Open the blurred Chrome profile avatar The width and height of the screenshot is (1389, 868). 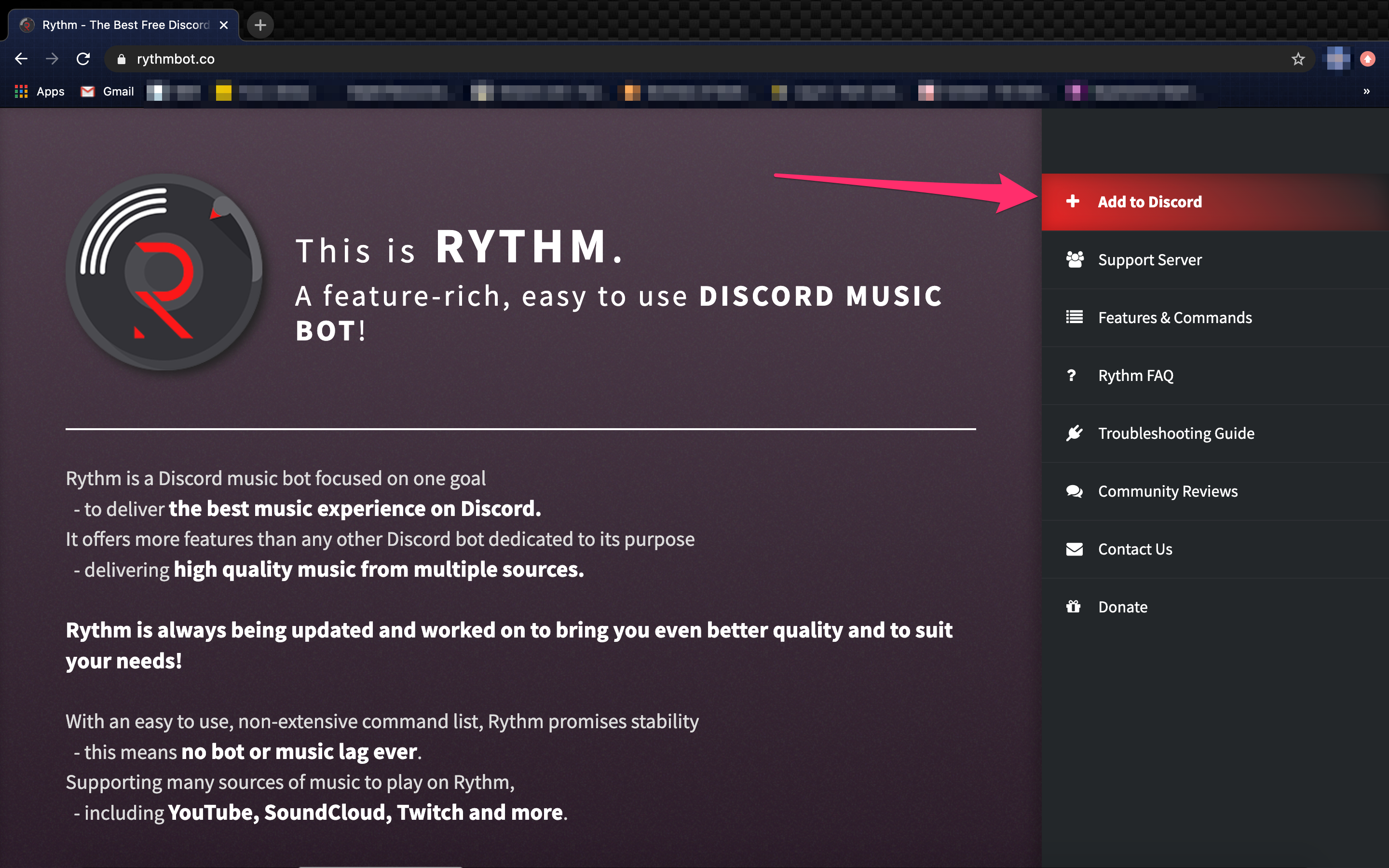(x=1338, y=58)
